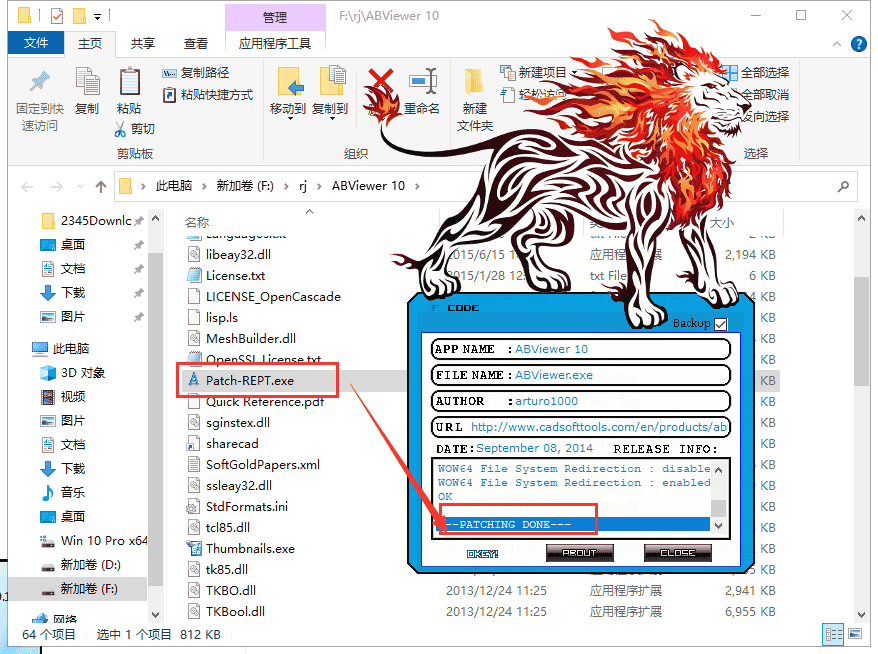Open the quick access toolbar dropdown arrow
The width and height of the screenshot is (878, 654).
[x=97, y=17]
